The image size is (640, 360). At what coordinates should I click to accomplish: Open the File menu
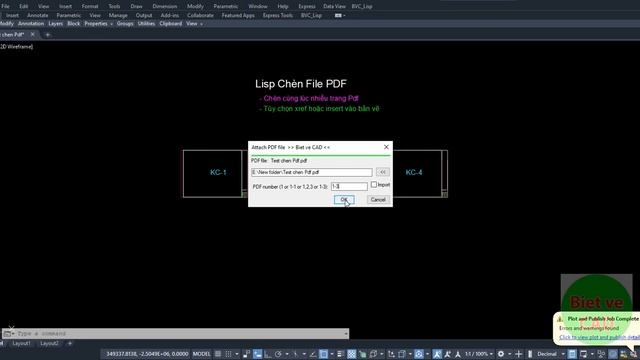coord(5,6)
